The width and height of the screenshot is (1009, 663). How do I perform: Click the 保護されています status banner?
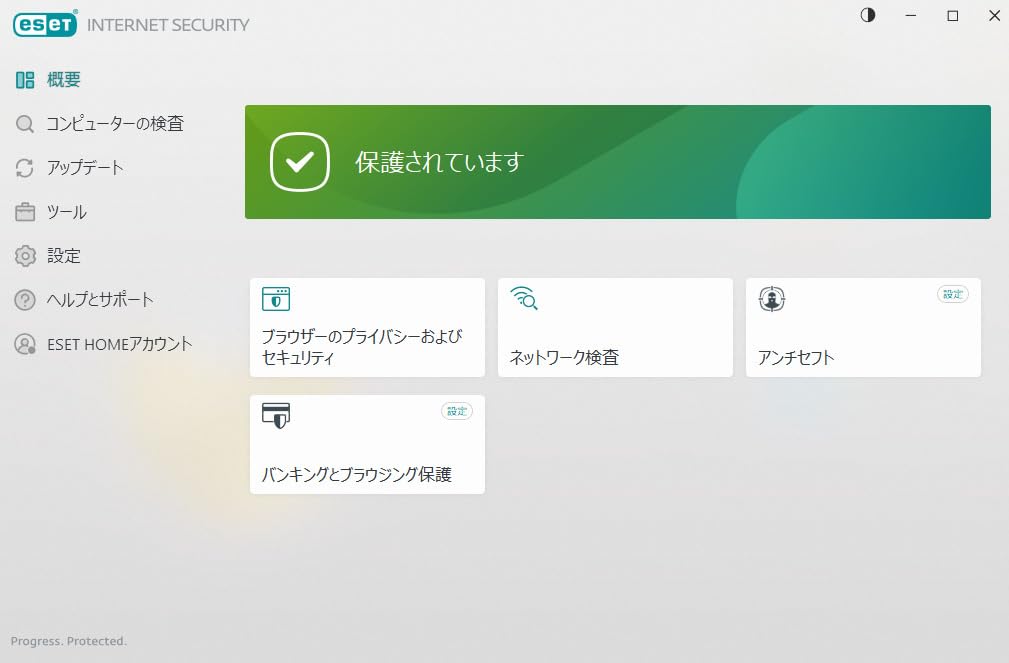pos(617,162)
